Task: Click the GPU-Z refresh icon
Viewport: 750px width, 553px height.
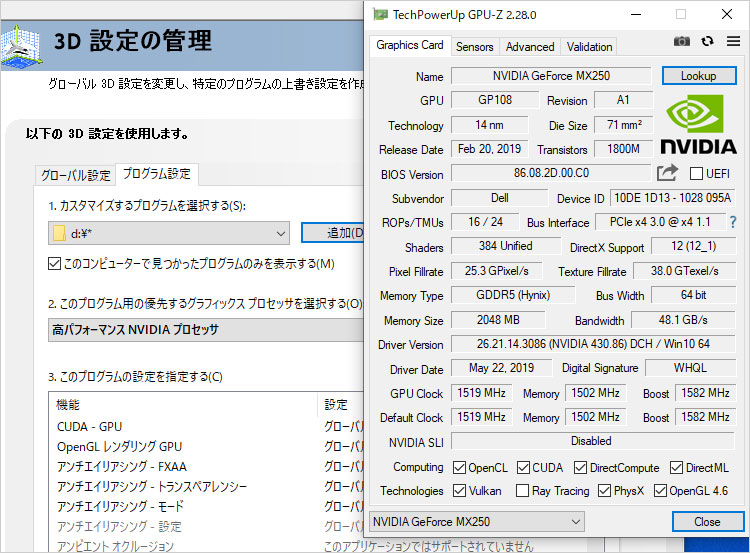Action: coord(707,42)
